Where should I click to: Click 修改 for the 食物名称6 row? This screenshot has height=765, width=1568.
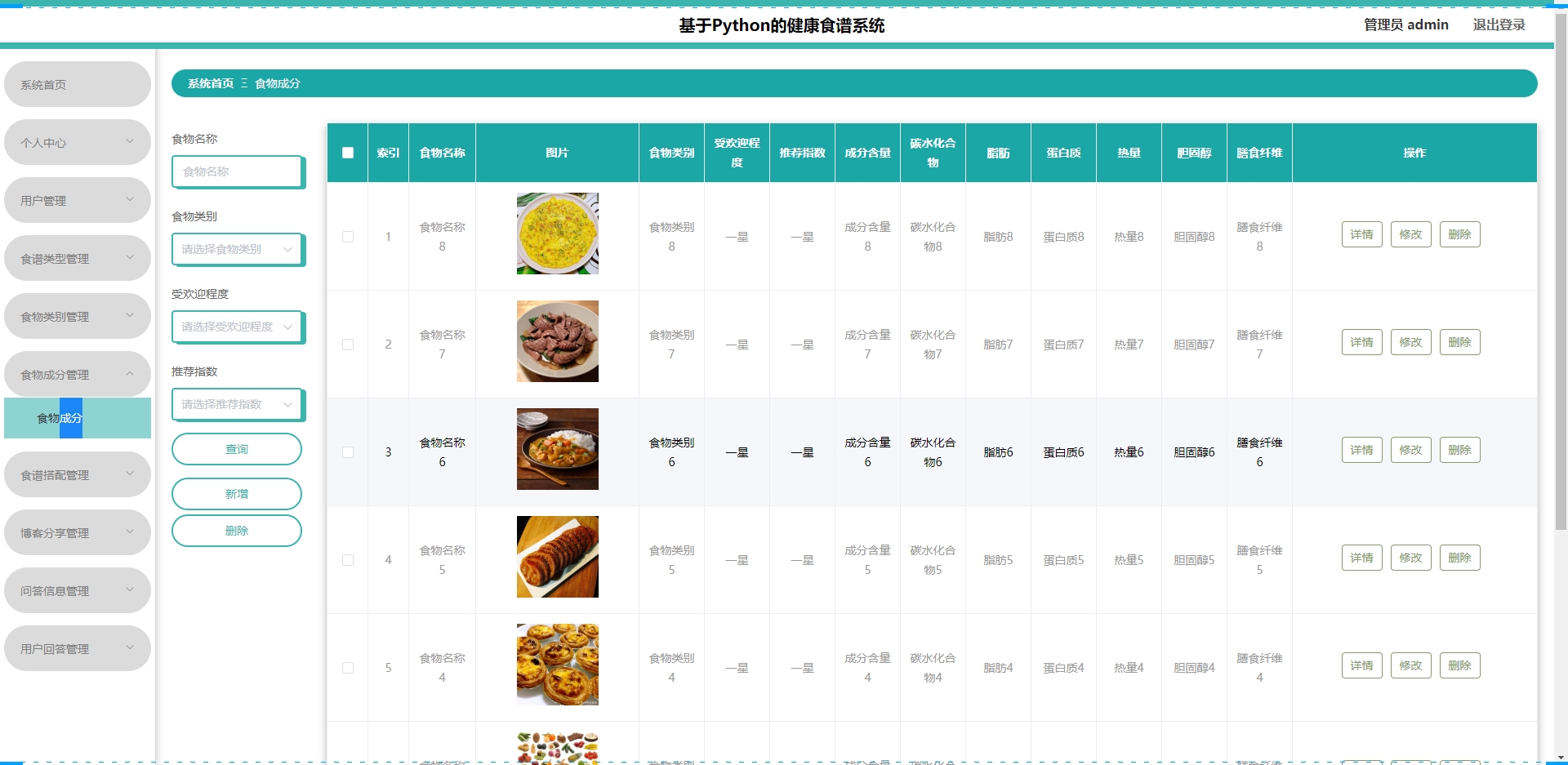1411,450
